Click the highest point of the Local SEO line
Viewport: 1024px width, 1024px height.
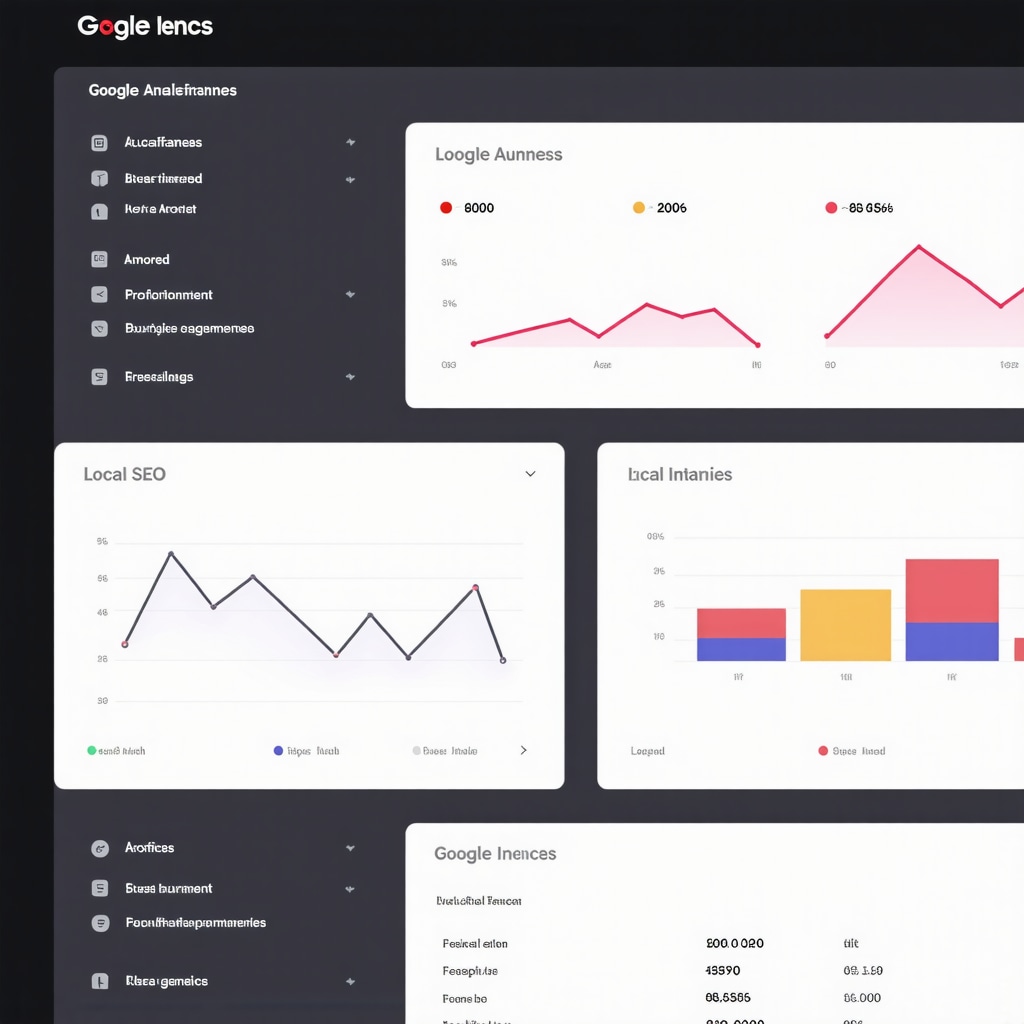coord(171,554)
